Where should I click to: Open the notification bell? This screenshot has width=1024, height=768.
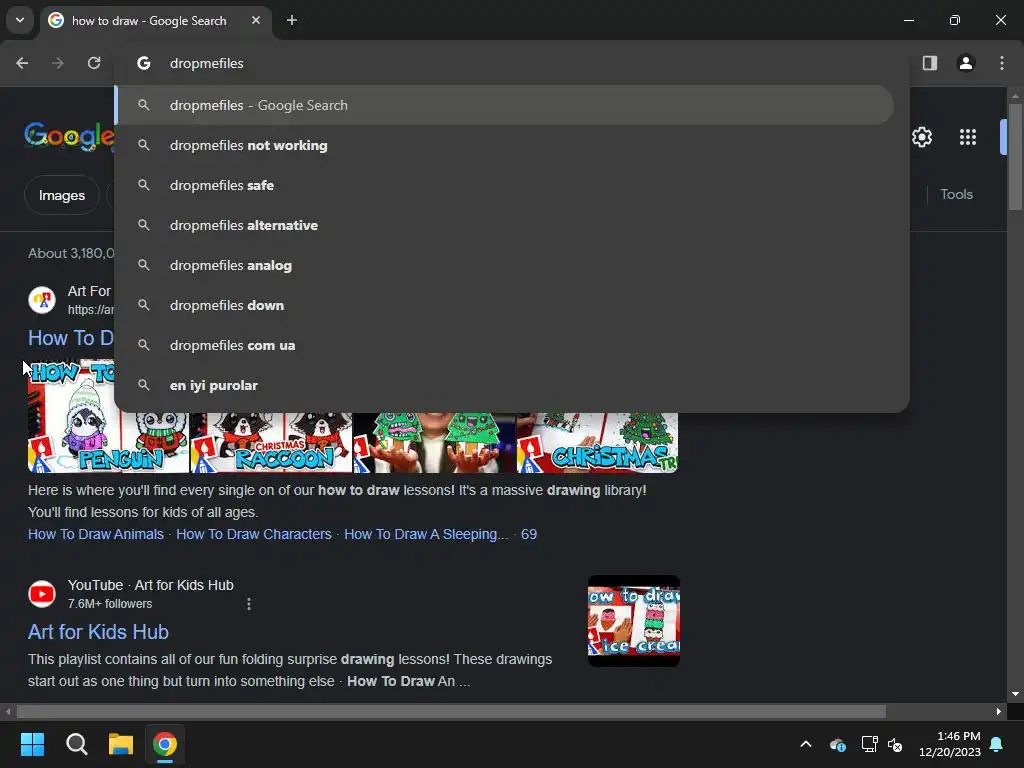(x=997, y=744)
